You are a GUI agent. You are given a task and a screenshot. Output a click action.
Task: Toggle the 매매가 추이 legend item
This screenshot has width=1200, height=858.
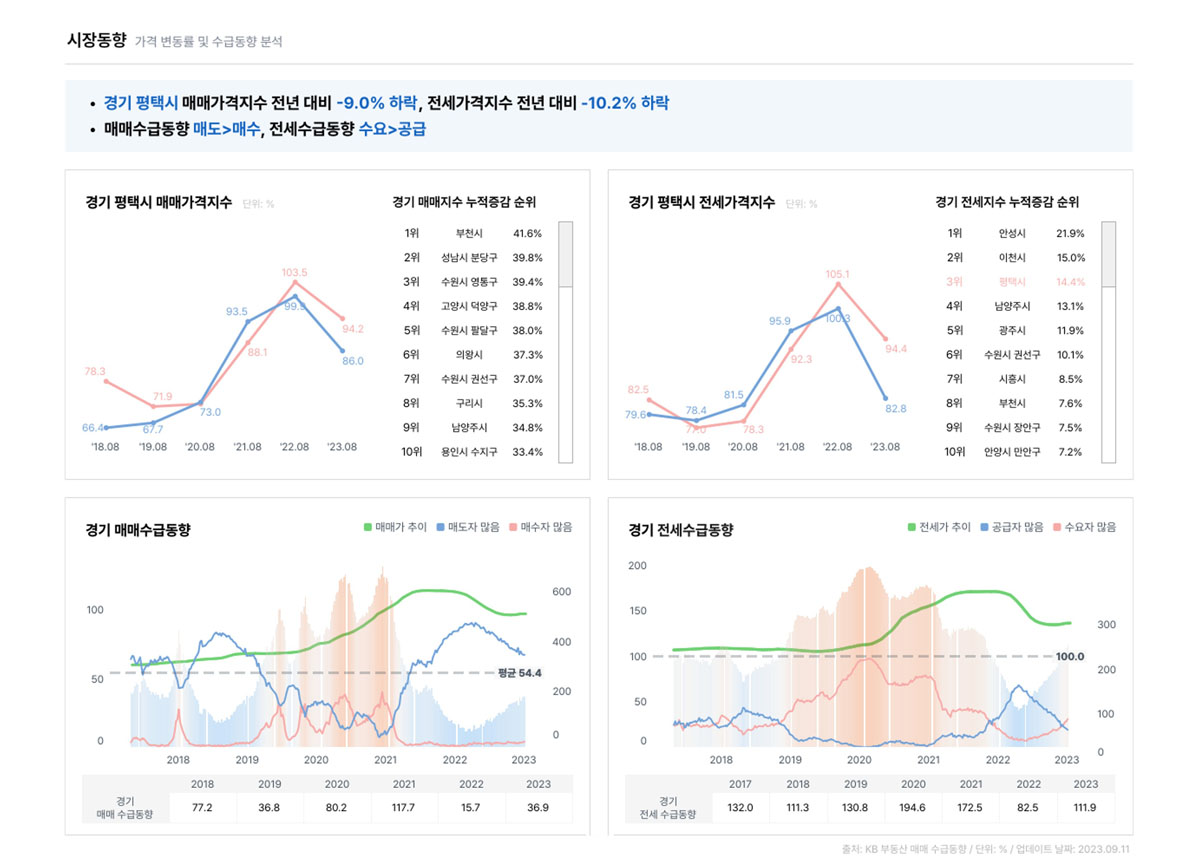click(396, 527)
